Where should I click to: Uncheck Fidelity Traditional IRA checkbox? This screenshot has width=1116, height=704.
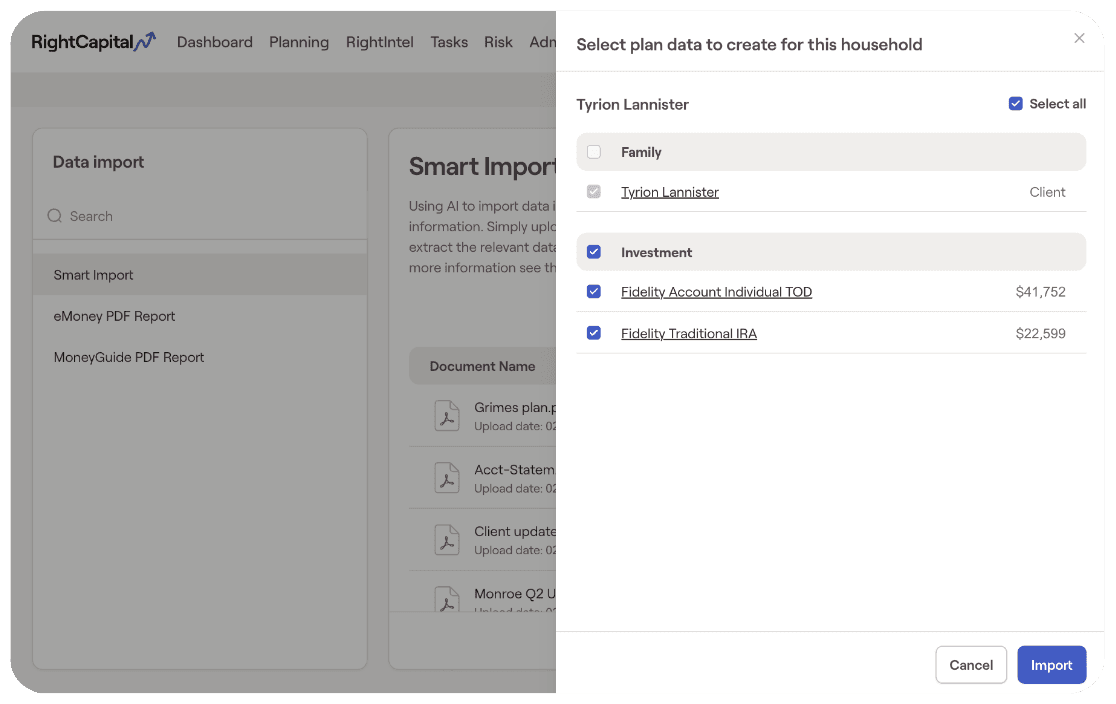coord(594,333)
